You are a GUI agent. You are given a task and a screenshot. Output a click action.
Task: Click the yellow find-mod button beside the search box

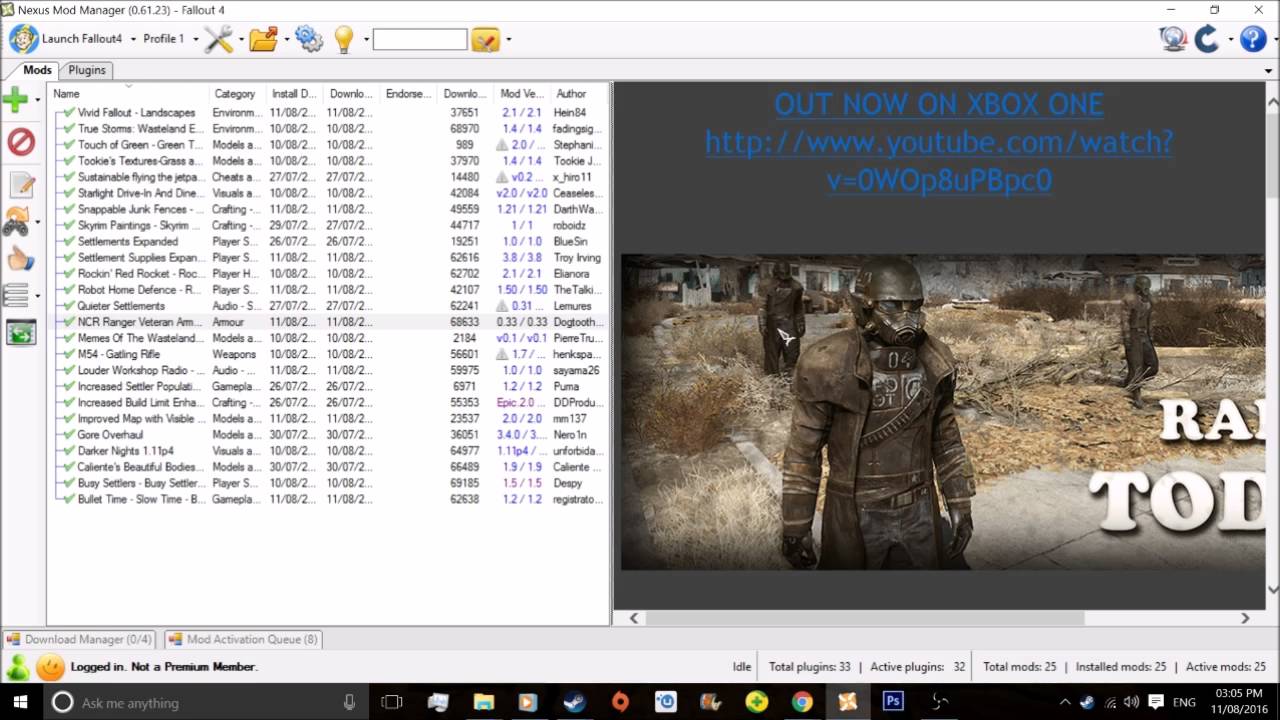point(485,39)
